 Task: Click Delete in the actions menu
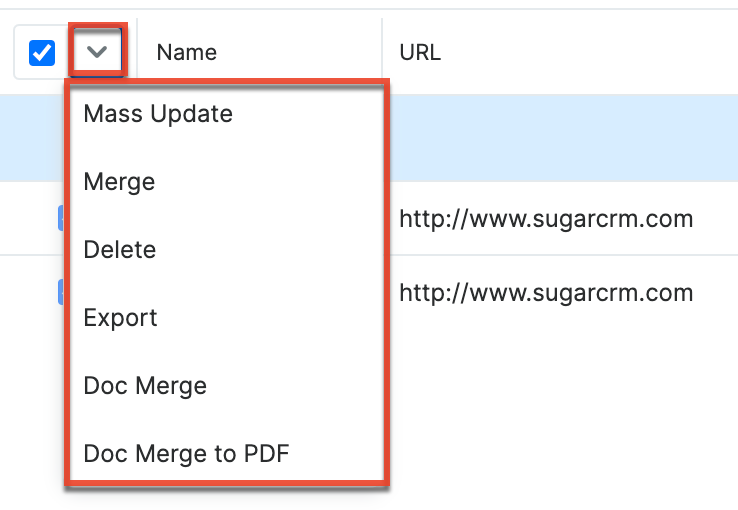point(120,250)
